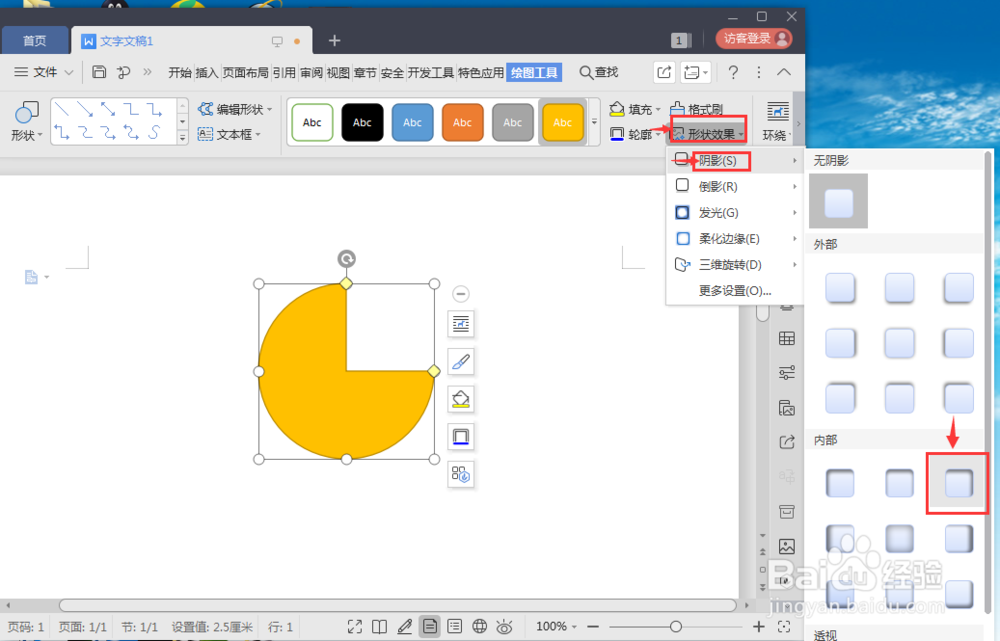The height and width of the screenshot is (641, 1000).
Task: Click the 编辑形状 edit shape button
Action: (x=234, y=109)
